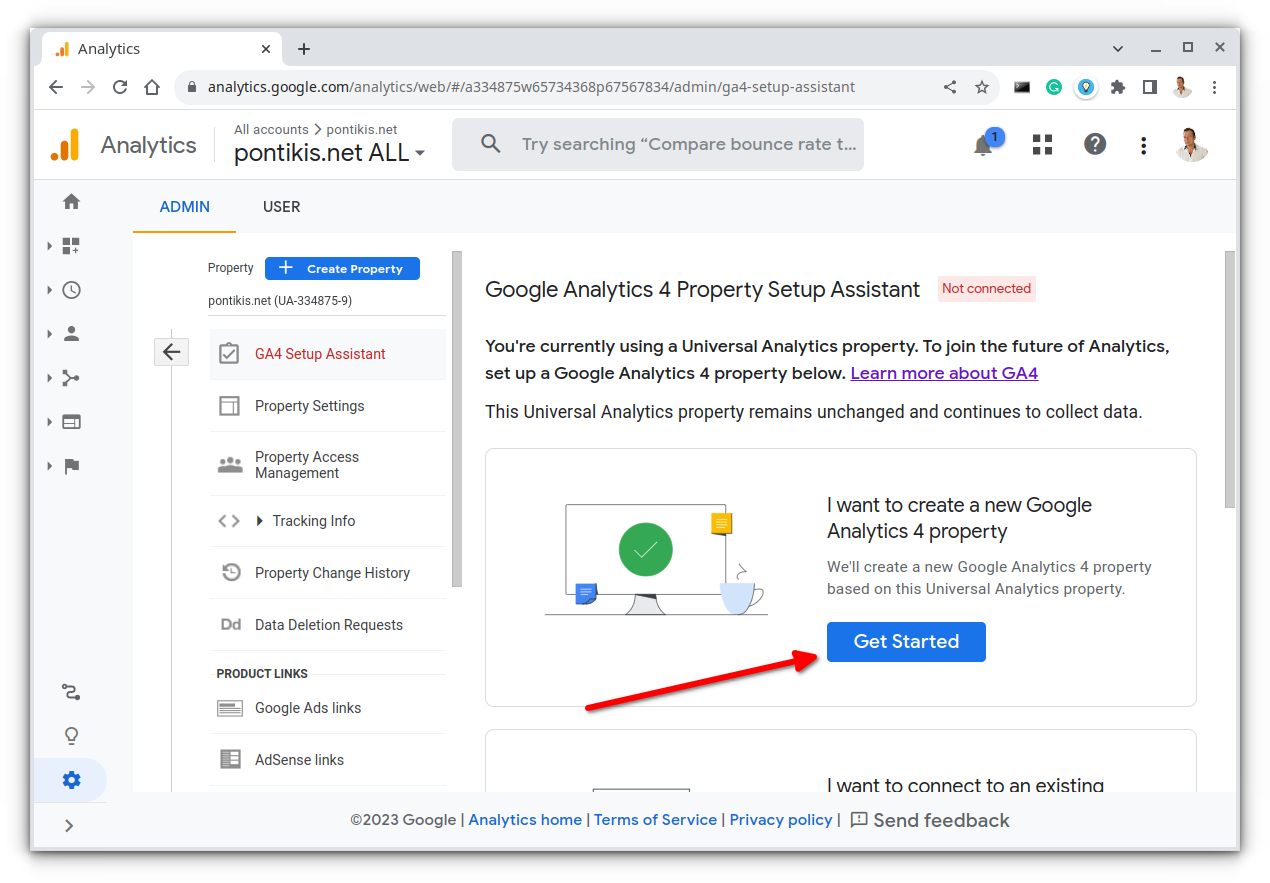Image resolution: width=1270 pixels, height=883 pixels.
Task: Open Property Settings
Action: point(328,406)
